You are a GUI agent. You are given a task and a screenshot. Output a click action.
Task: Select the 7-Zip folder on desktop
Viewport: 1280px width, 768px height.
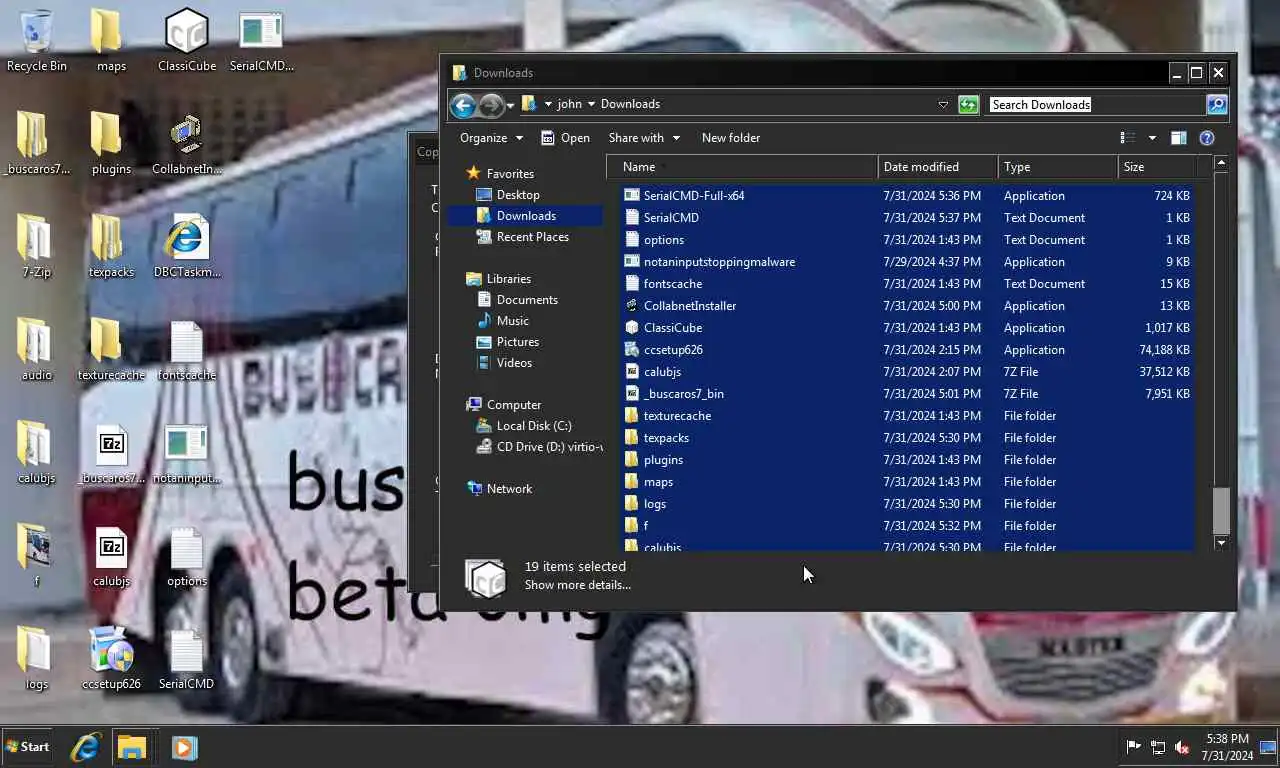click(x=37, y=248)
